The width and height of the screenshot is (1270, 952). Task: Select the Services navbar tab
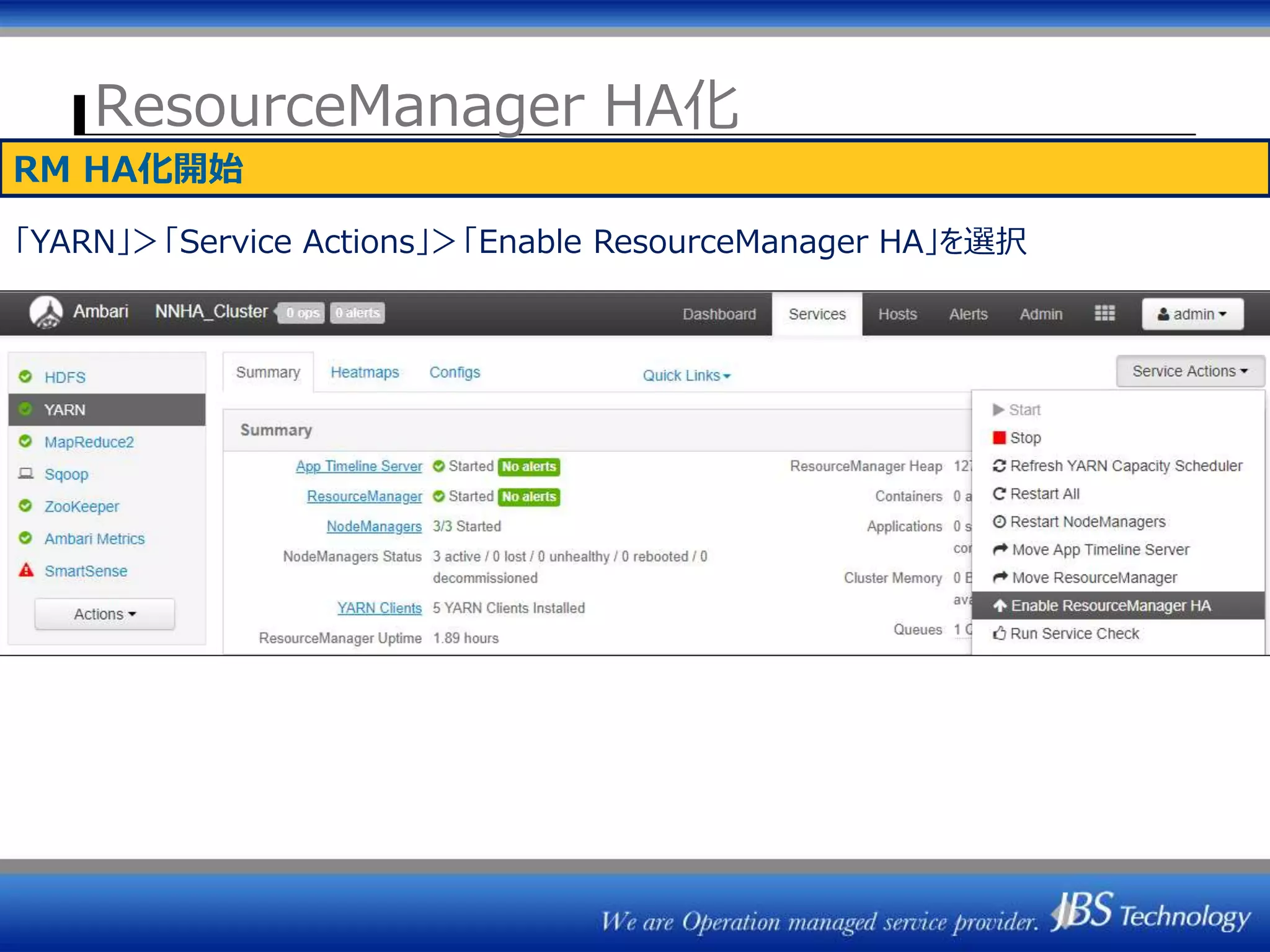pos(817,314)
